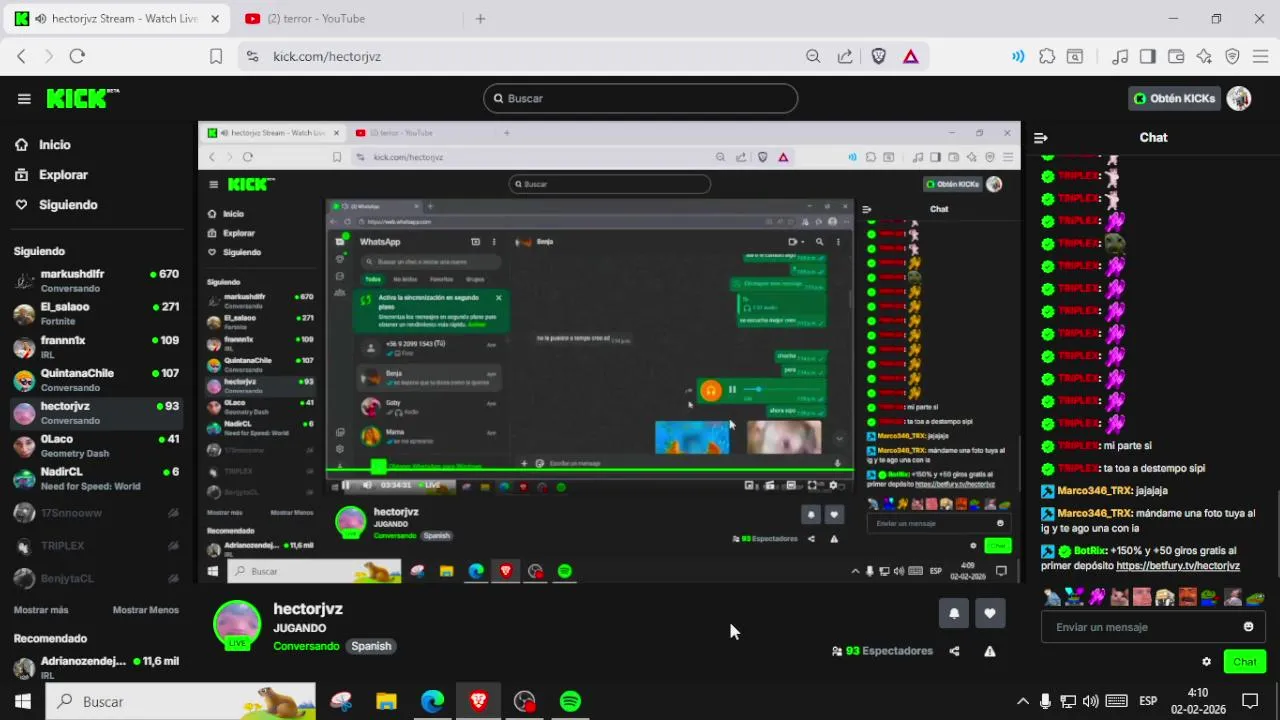Image resolution: width=1280 pixels, height=720 pixels.
Task: Open Brave VPN shield icon
Action: (x=1232, y=56)
